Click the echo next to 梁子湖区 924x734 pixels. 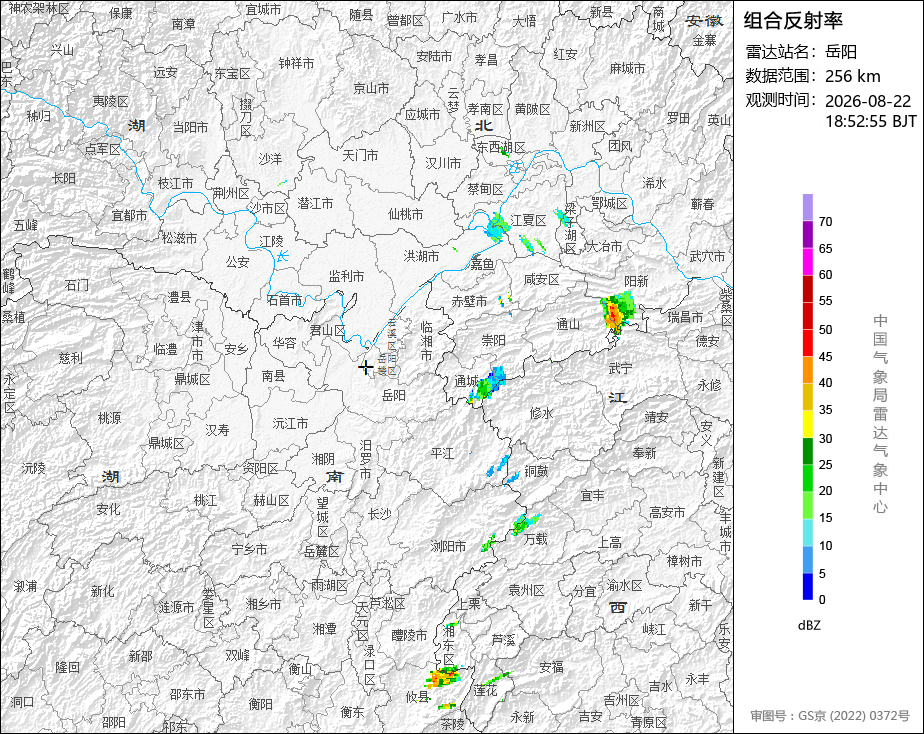click(563, 217)
